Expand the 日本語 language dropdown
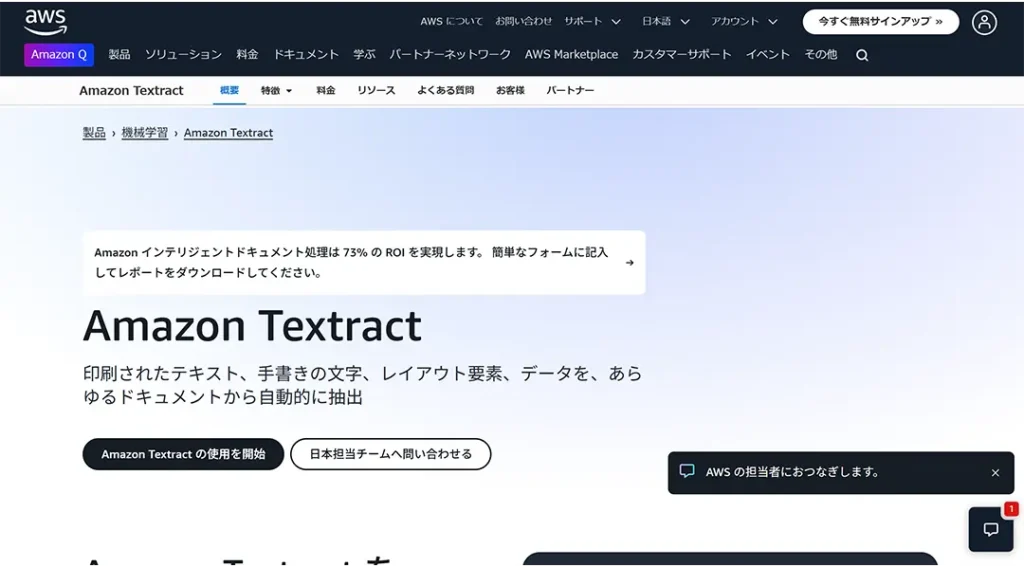This screenshot has height=567, width=1024. point(665,22)
